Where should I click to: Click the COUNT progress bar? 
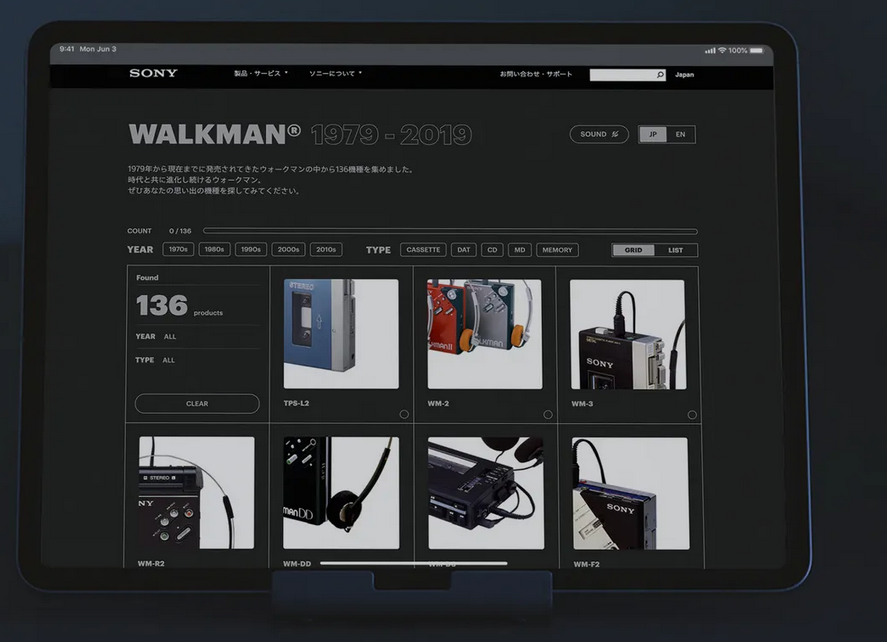450,231
